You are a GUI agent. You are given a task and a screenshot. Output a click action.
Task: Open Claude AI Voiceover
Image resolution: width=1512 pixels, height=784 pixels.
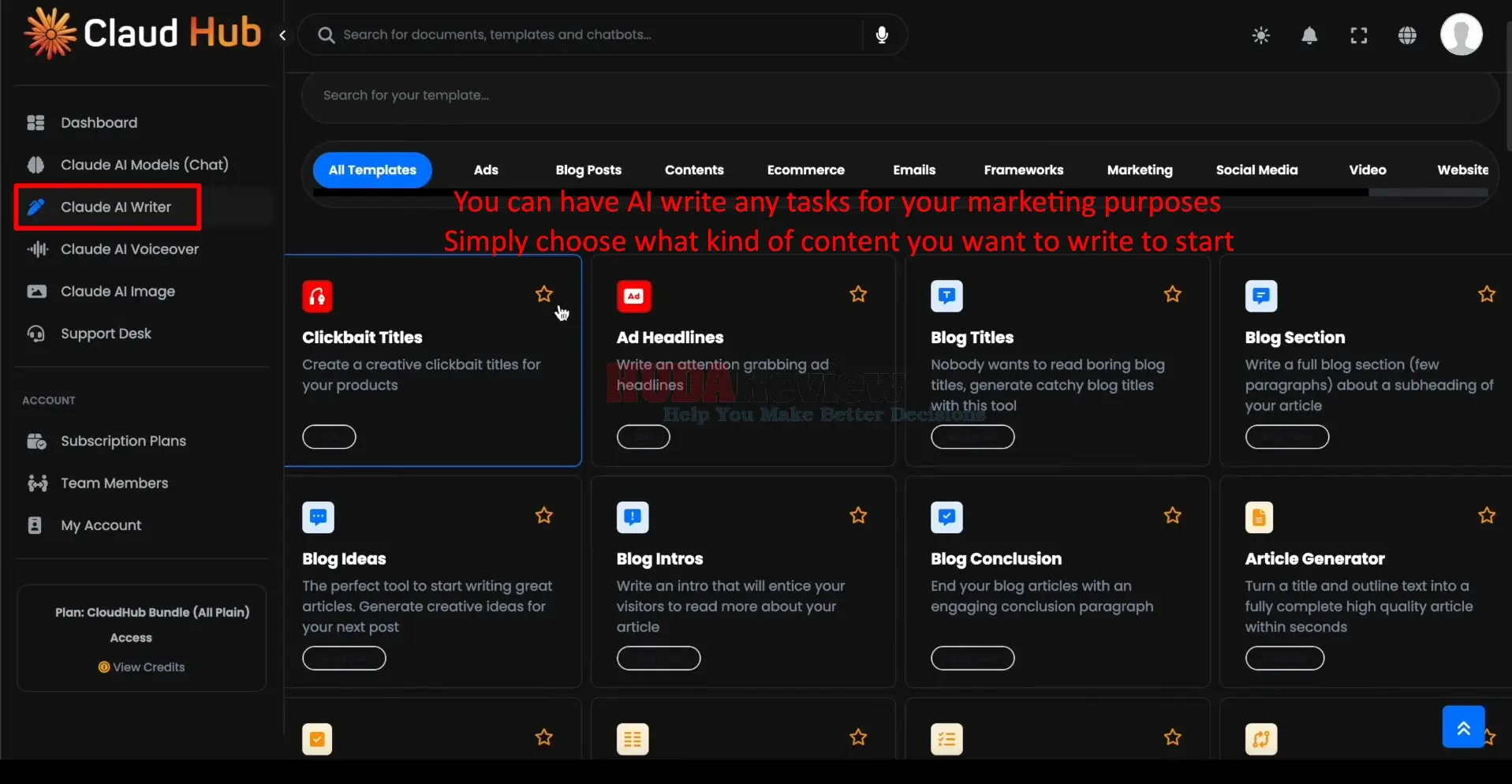pos(129,249)
